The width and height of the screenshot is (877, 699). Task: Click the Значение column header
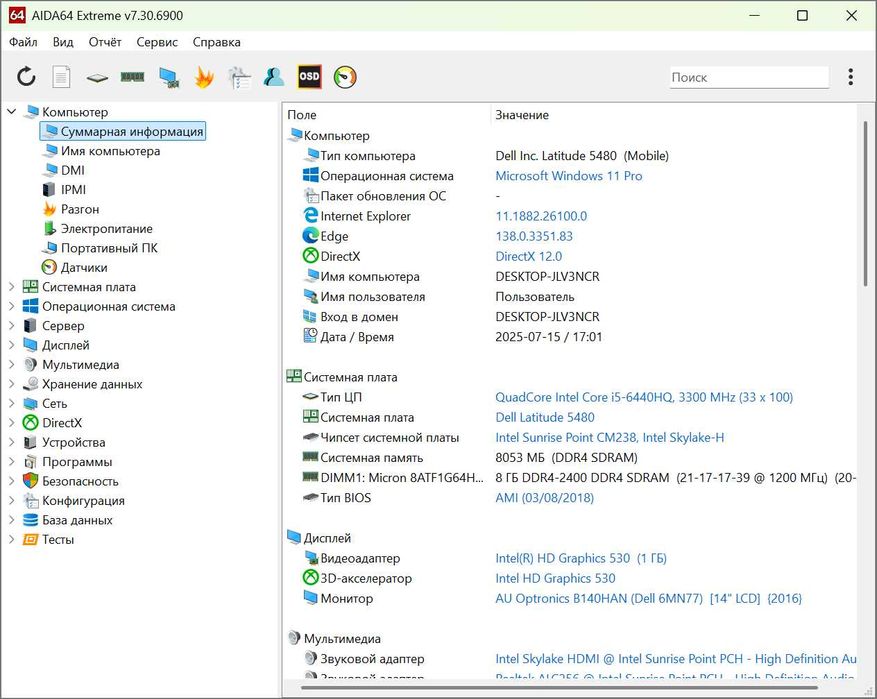522,115
